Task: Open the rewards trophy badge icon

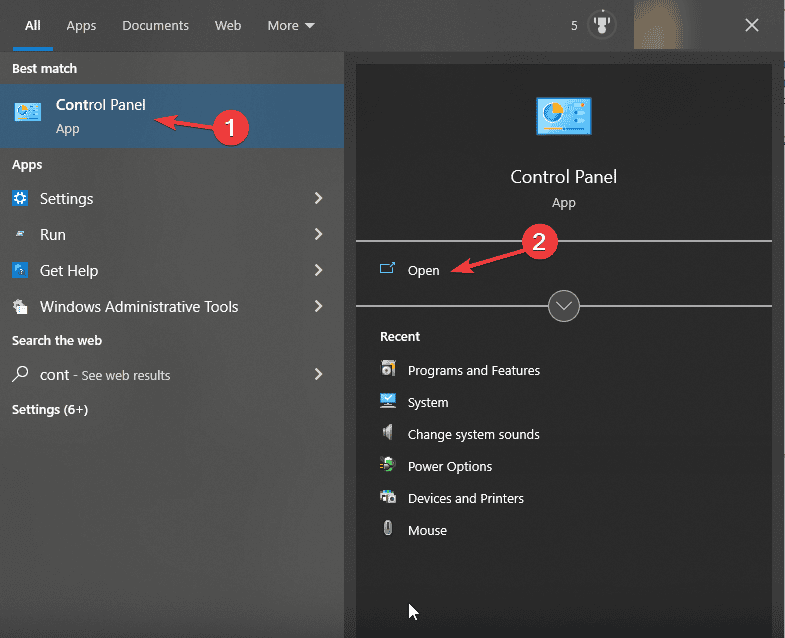Action: point(602,25)
